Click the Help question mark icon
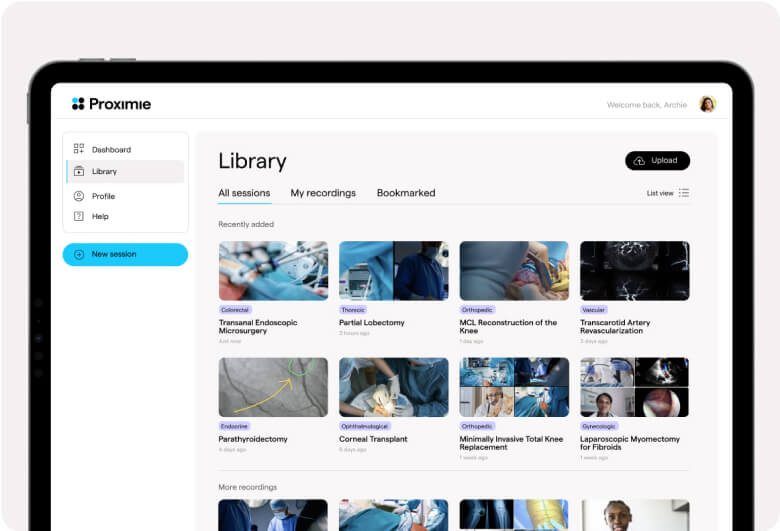780x531 pixels. (79, 216)
